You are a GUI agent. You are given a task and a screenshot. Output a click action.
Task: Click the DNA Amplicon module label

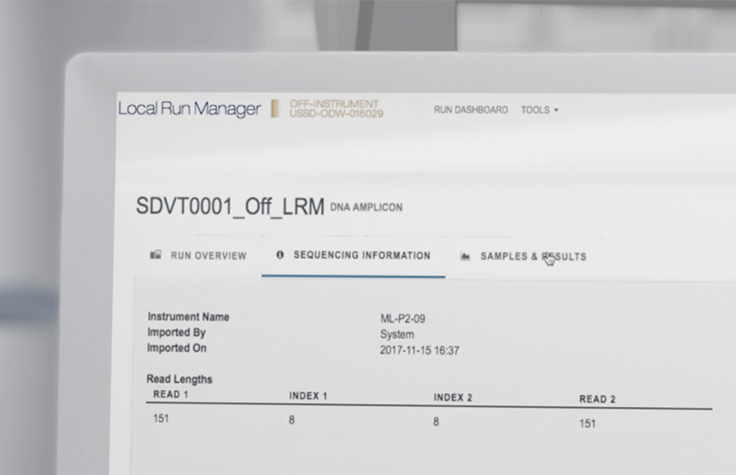coord(366,208)
